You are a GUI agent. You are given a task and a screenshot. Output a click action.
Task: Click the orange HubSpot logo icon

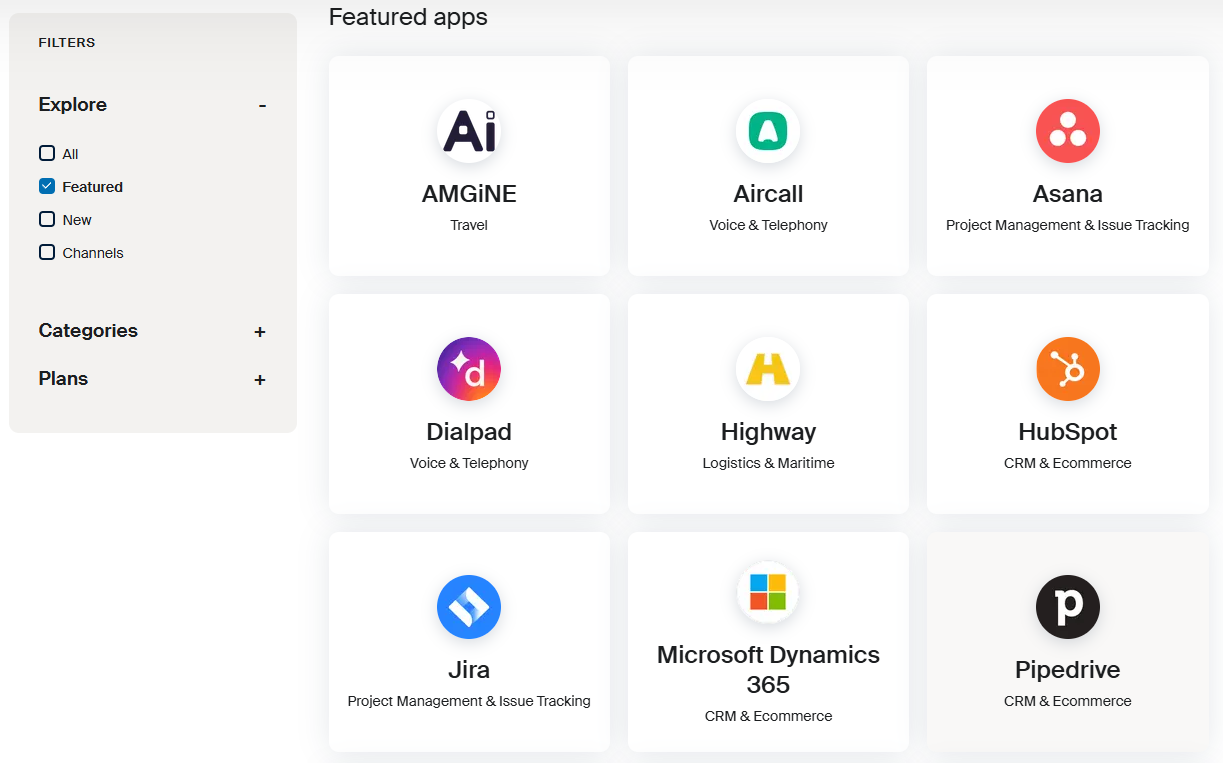point(1068,369)
